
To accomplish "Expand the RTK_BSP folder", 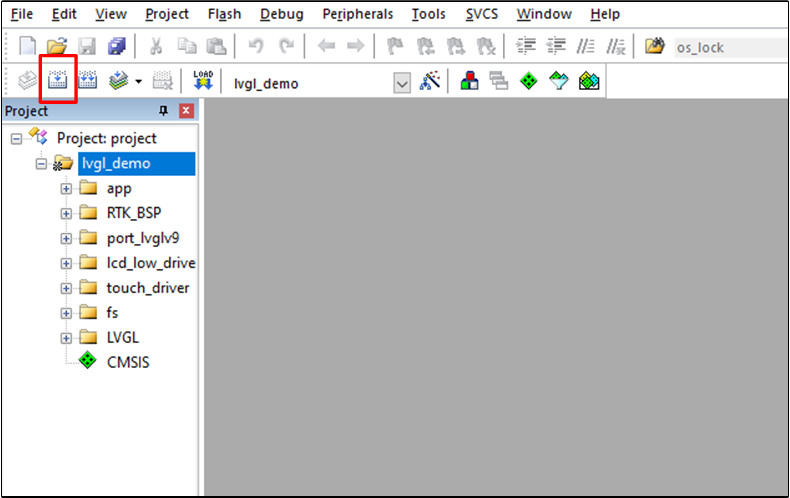I will (x=66, y=213).
